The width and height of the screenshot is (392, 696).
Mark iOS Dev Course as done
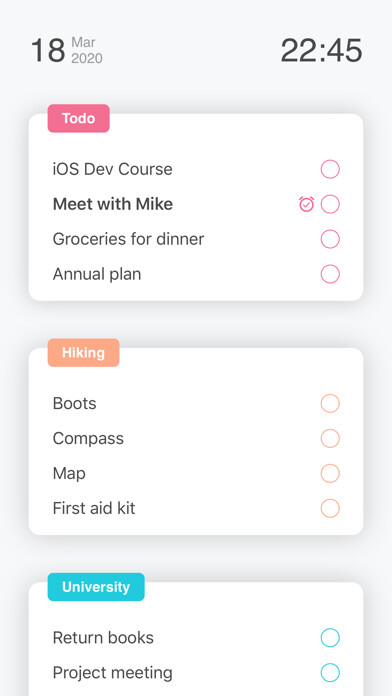(x=330, y=169)
